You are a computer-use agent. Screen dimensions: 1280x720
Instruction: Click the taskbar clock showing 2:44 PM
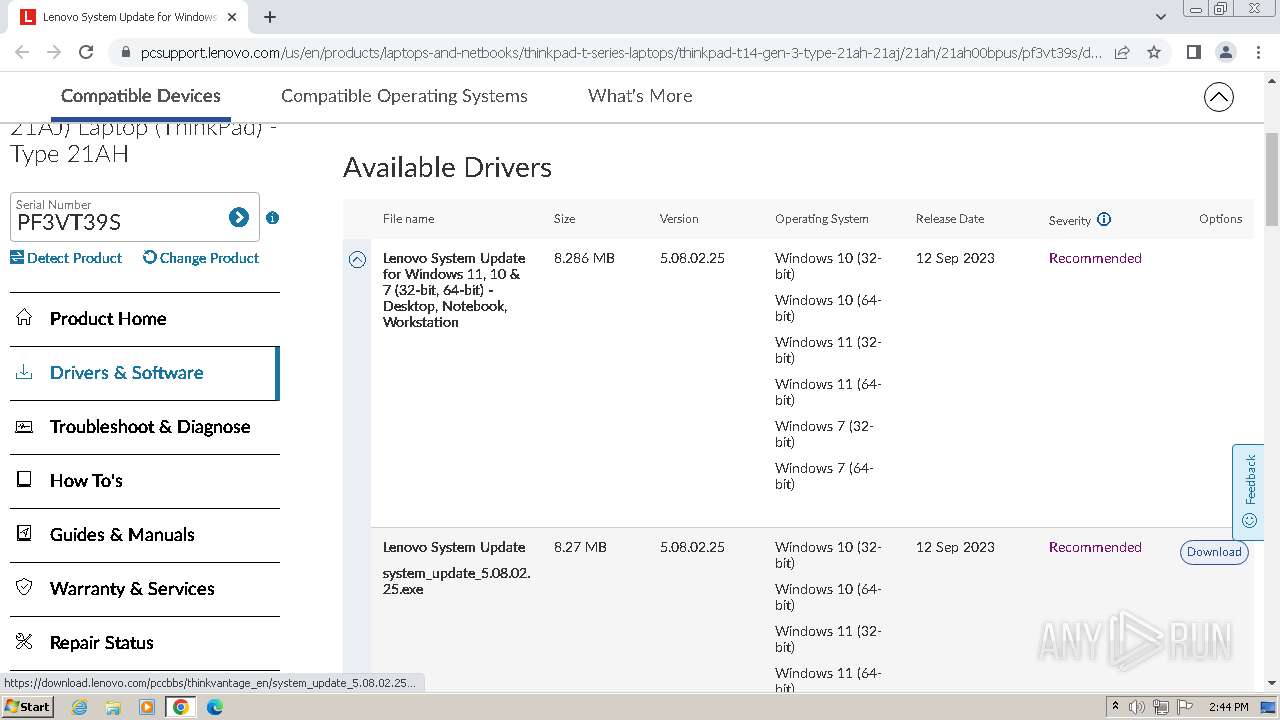(x=1228, y=707)
